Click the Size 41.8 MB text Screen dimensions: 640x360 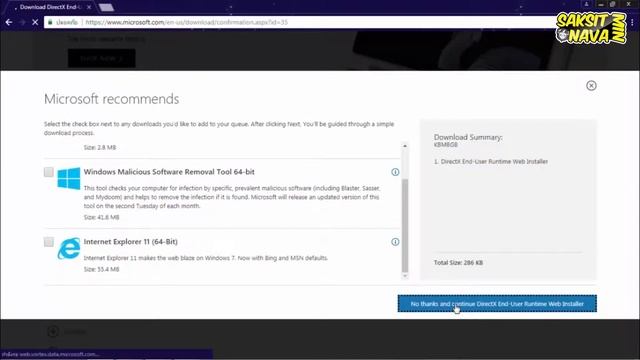coord(102,217)
